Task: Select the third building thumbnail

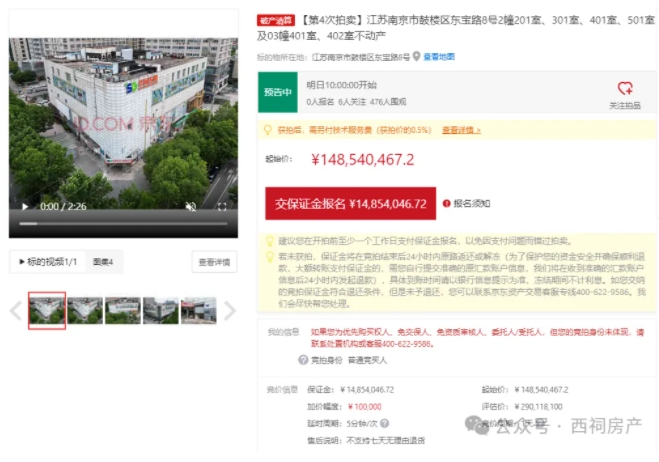Action: 122,310
